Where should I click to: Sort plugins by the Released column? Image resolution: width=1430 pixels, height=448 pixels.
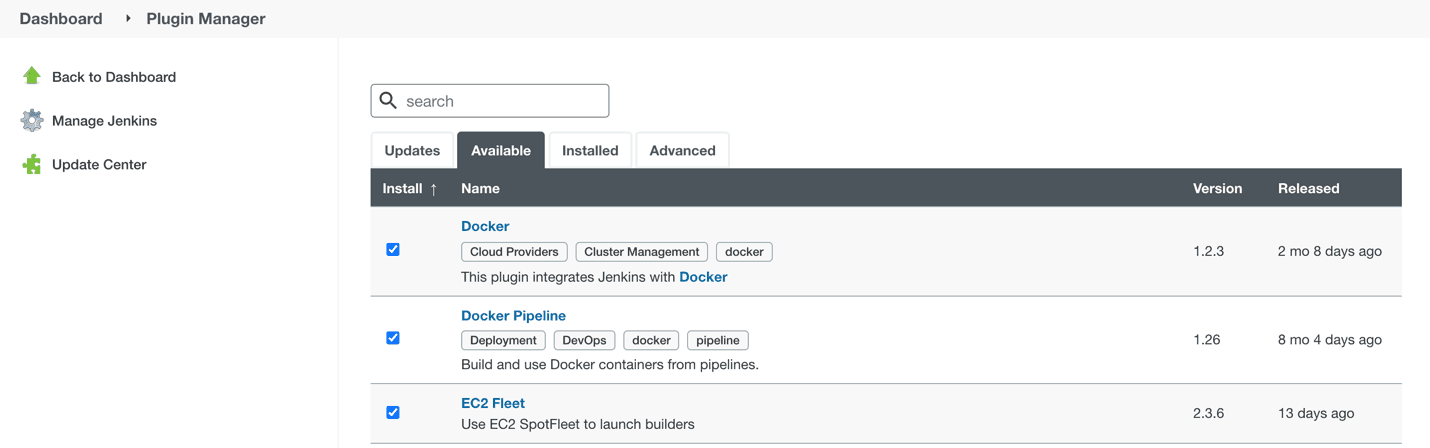[x=1308, y=188]
